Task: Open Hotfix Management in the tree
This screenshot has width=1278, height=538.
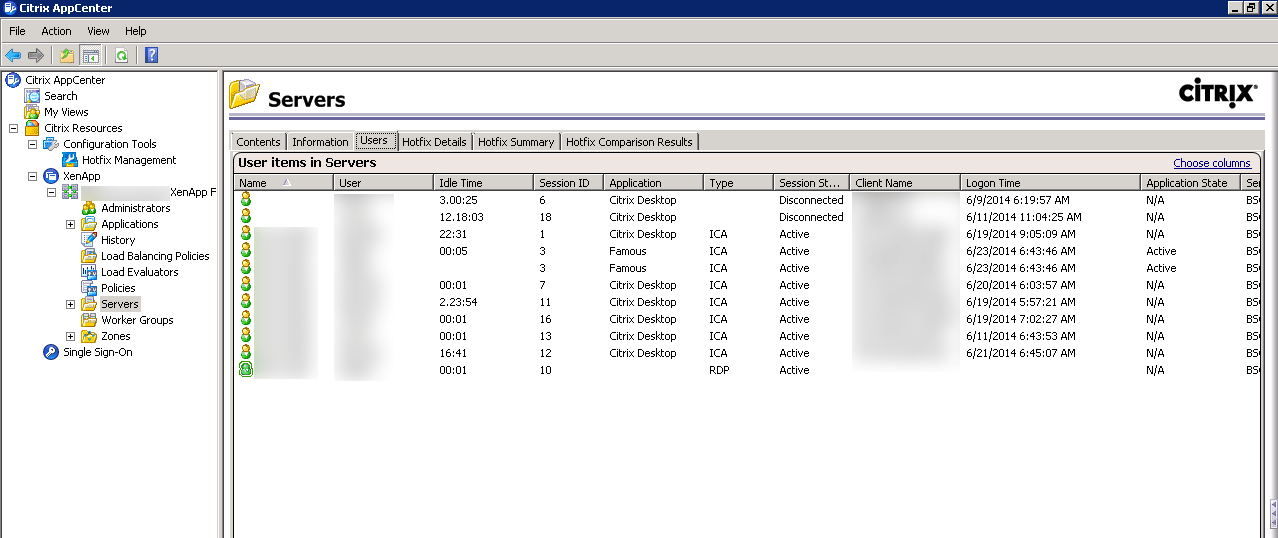Action: point(129,160)
